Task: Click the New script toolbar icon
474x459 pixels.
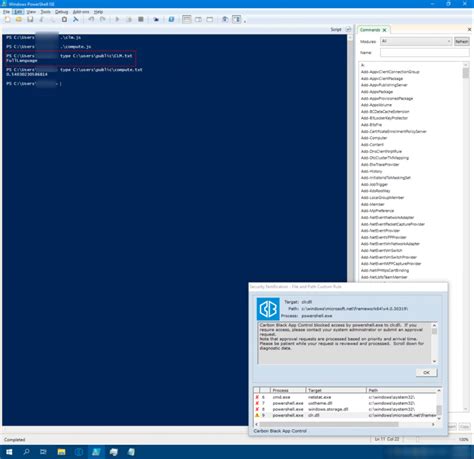Action: [x=7, y=20]
